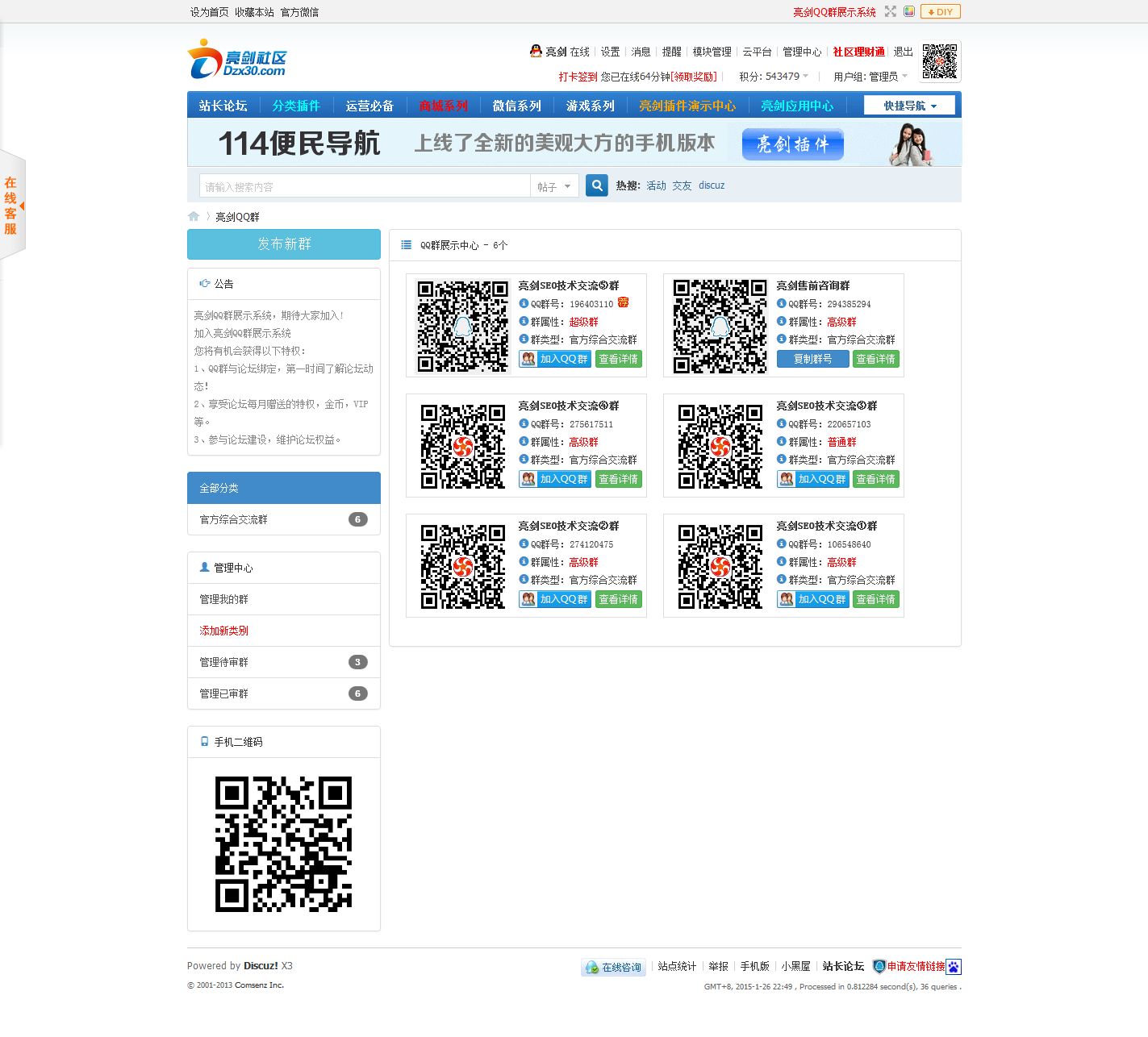Click the large 手机二维码 QR image

[x=283, y=844]
